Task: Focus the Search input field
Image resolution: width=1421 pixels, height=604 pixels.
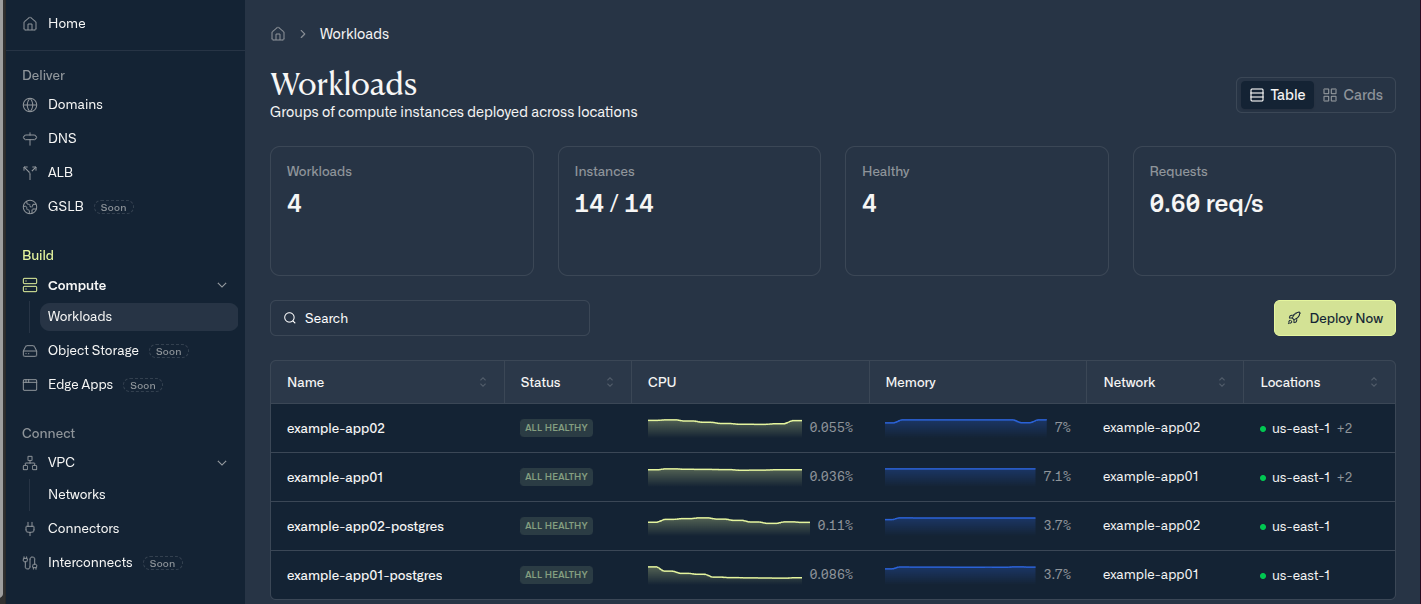Action: pos(430,318)
